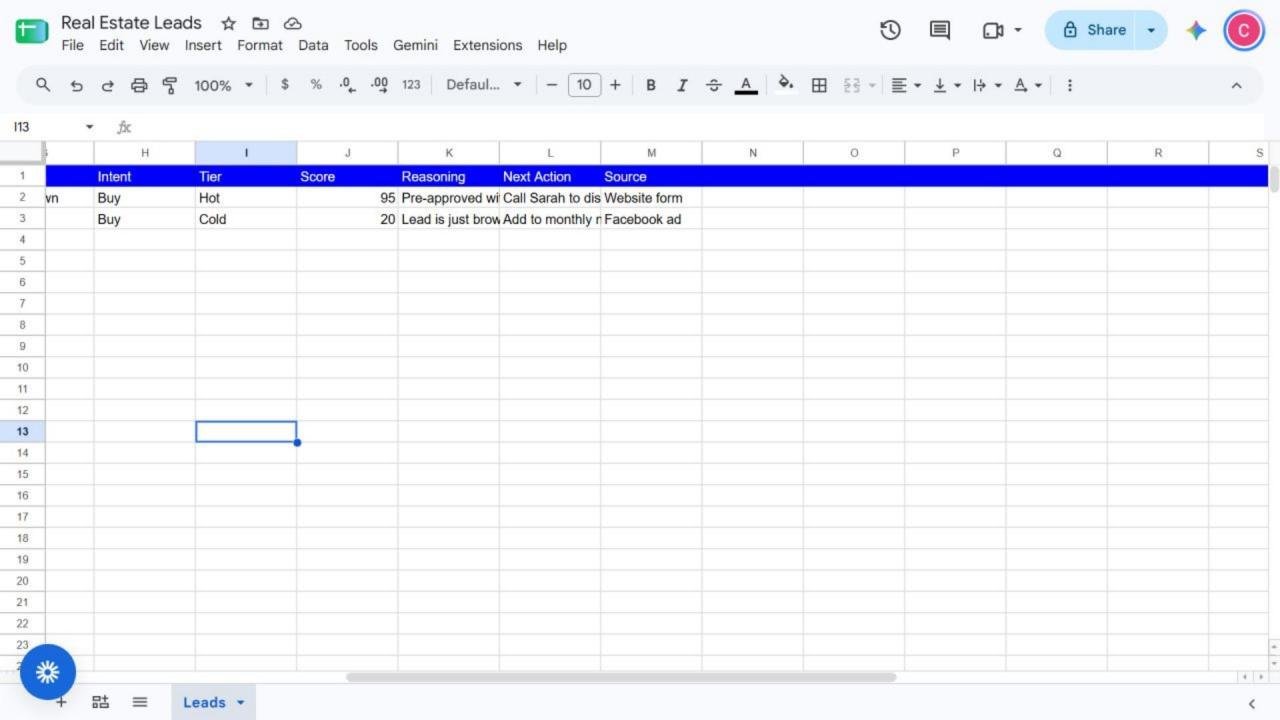1280x720 pixels.
Task: Open the text color picker
Action: [x=746, y=85]
